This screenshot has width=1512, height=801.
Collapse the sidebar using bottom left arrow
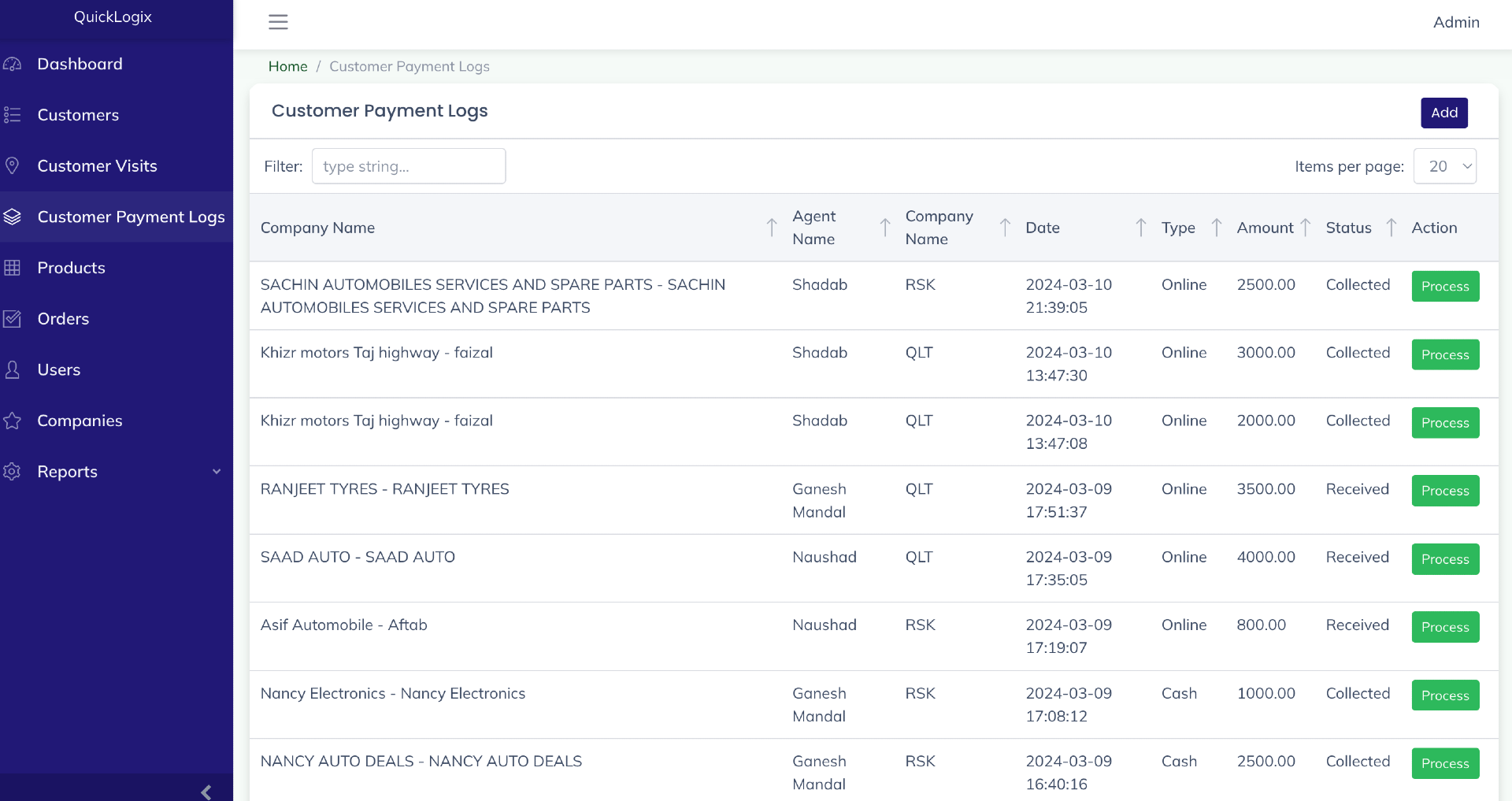(x=206, y=792)
